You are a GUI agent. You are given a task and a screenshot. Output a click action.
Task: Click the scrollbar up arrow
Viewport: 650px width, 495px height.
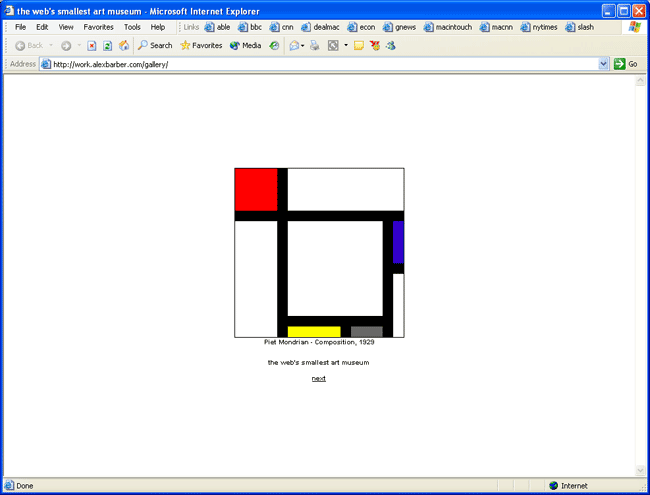[640, 80]
